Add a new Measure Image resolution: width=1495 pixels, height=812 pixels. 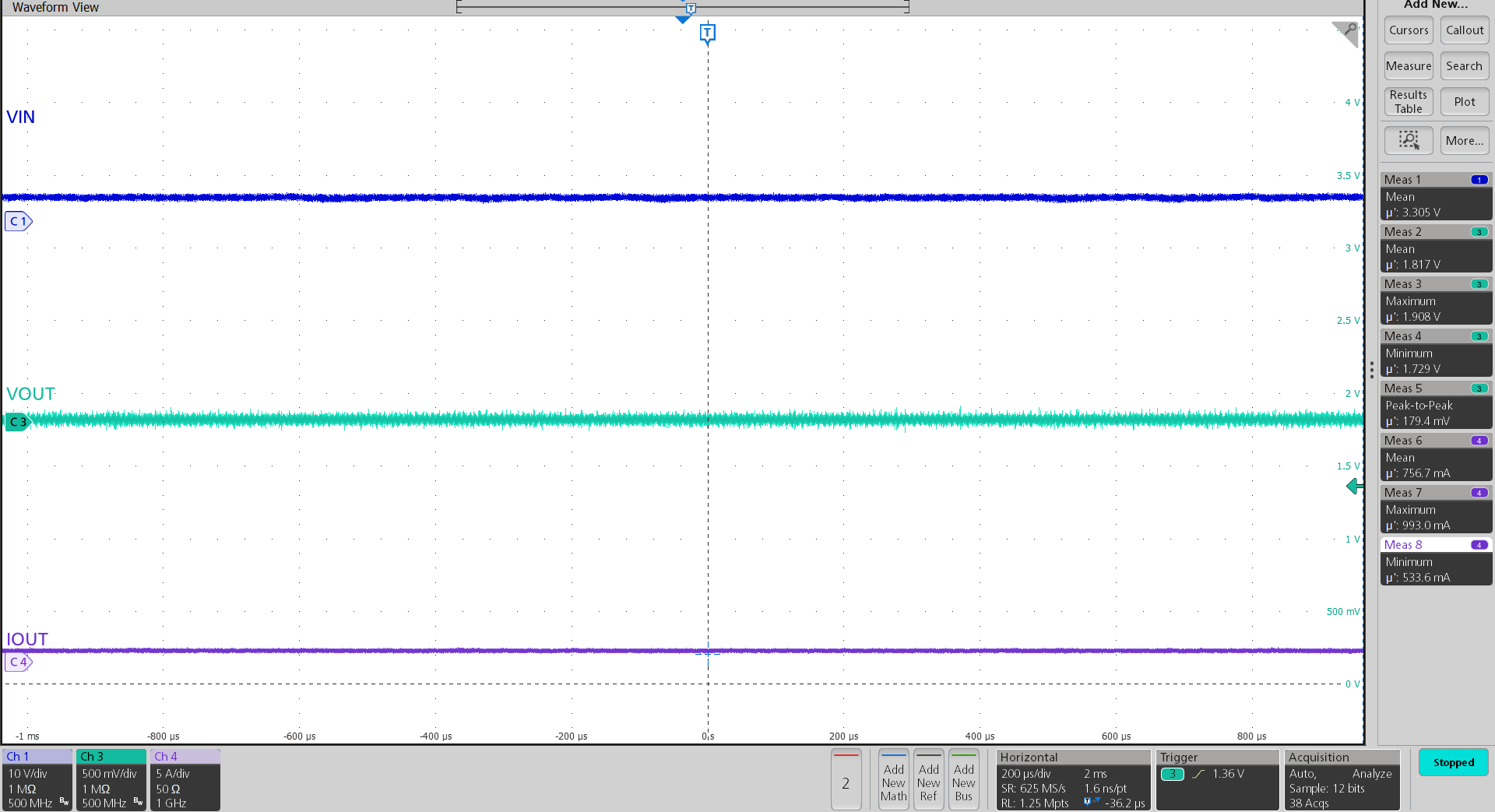click(x=1409, y=66)
